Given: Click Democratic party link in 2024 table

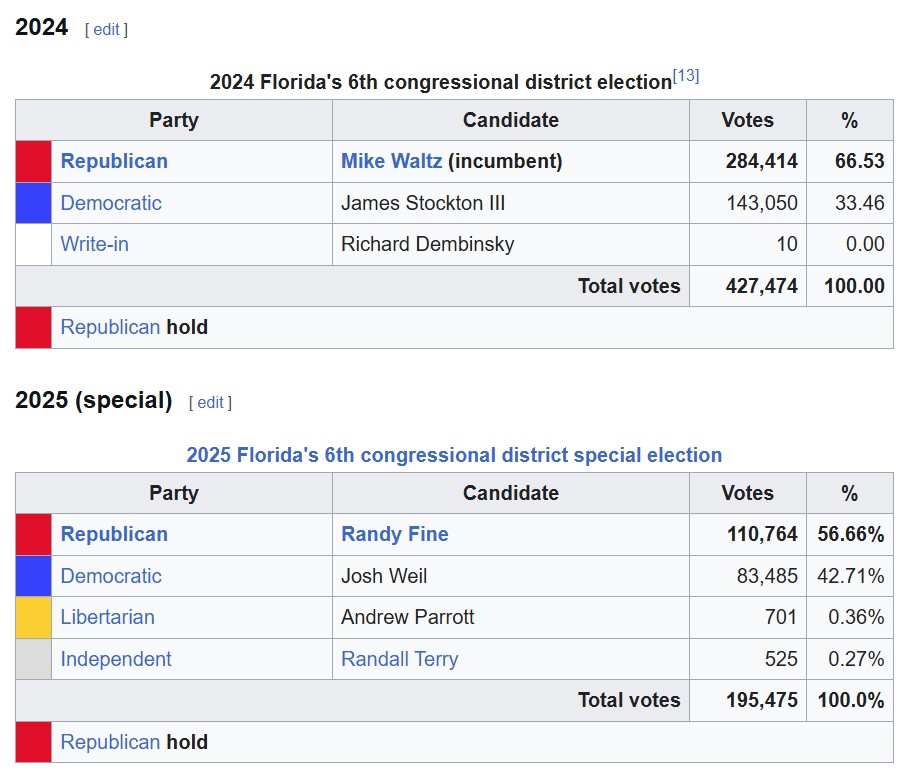Looking at the screenshot, I should pos(111,203).
